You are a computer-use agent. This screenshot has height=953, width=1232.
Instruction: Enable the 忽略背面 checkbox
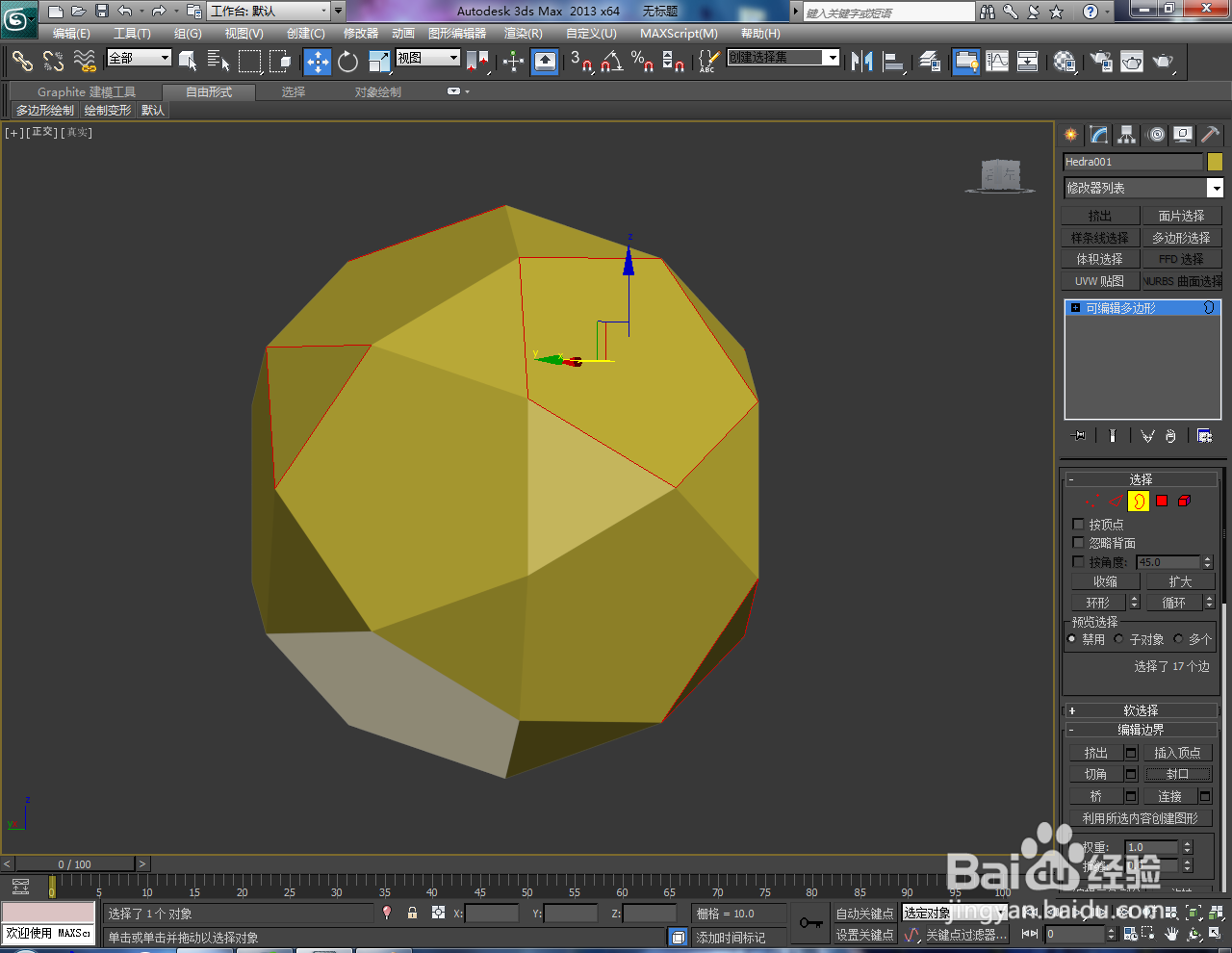tap(1078, 543)
